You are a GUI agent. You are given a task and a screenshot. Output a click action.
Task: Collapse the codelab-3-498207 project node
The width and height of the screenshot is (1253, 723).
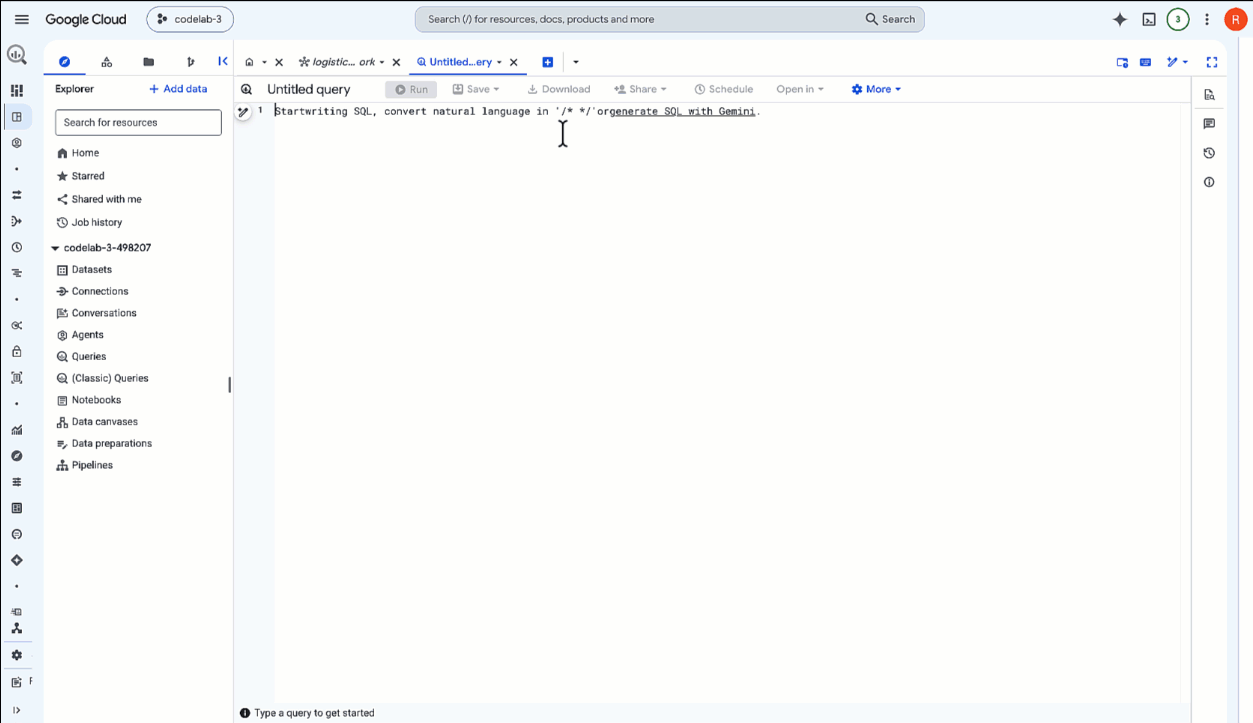55,248
